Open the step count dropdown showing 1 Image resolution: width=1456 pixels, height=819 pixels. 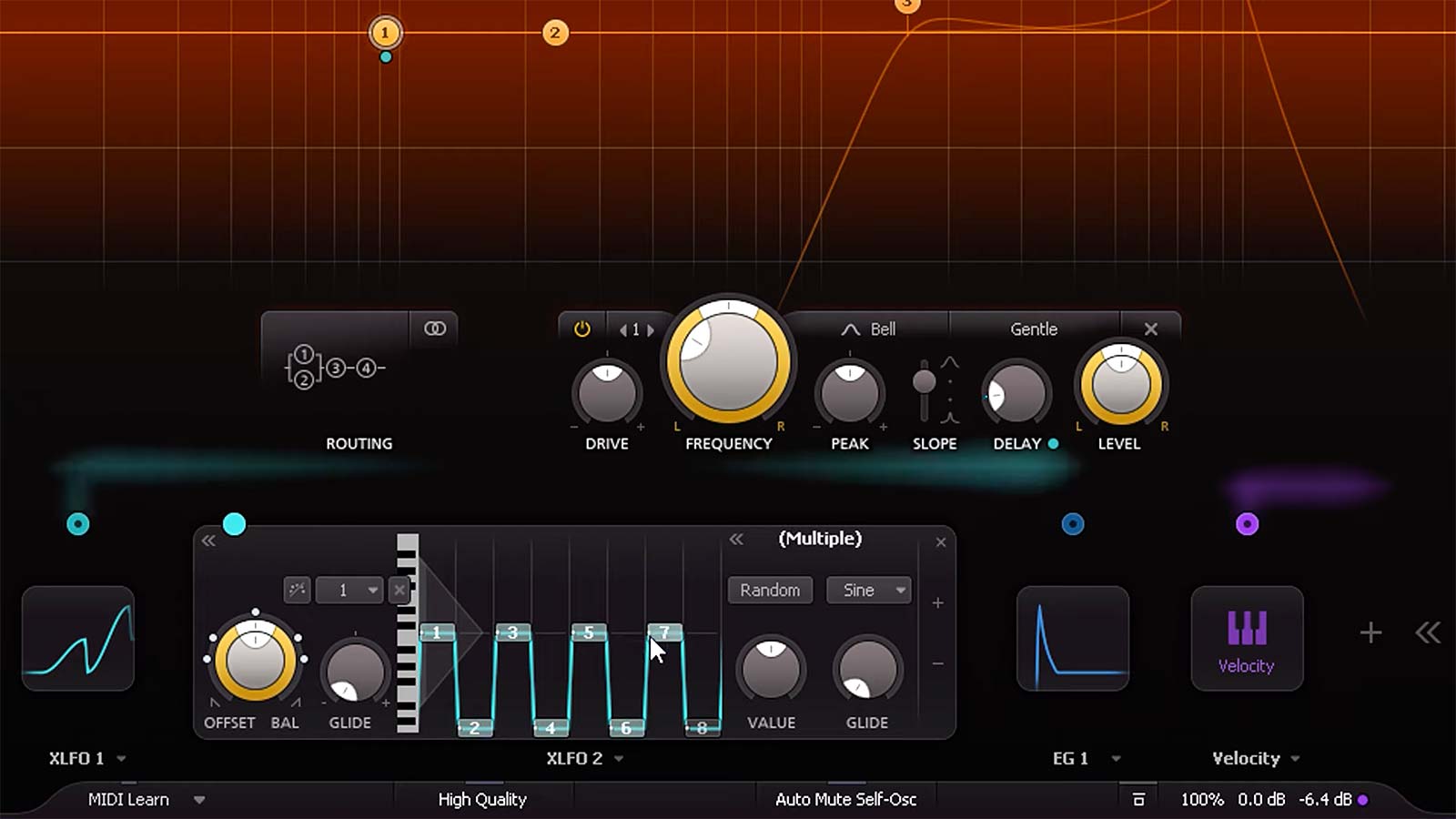pos(350,590)
